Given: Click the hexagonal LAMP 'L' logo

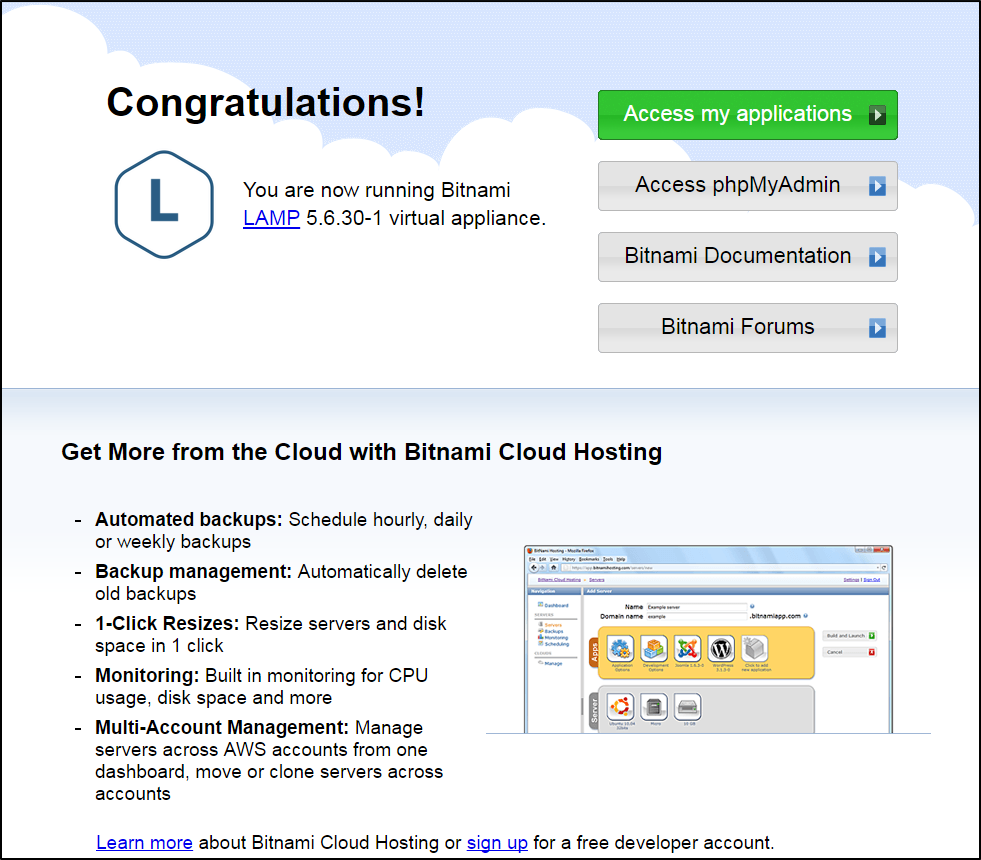Looking at the screenshot, I should click(x=165, y=205).
